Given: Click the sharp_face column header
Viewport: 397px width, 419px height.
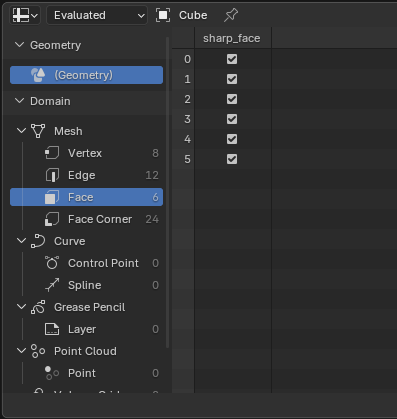Looking at the screenshot, I should point(233,38).
